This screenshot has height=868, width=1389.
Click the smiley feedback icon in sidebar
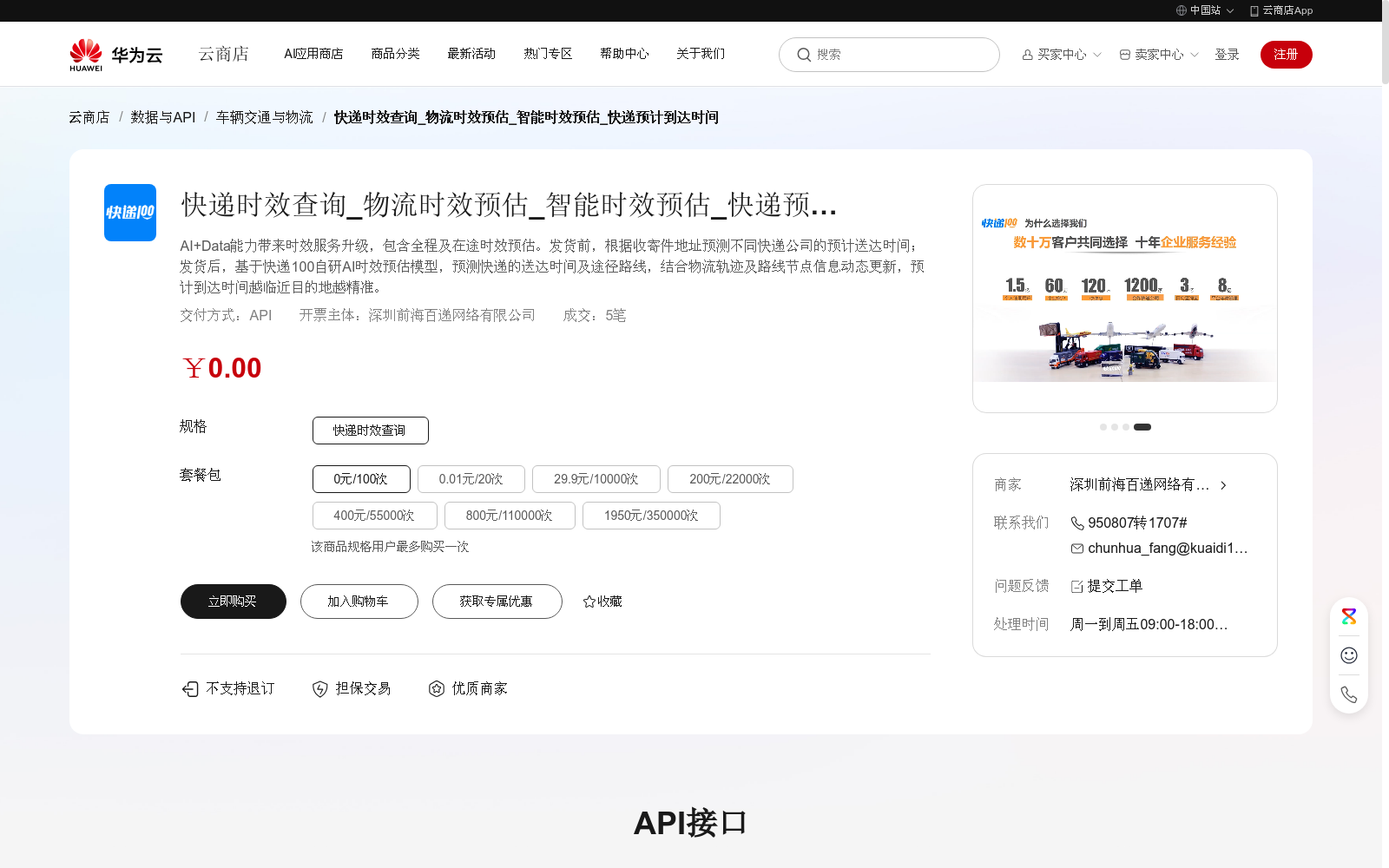(1348, 655)
